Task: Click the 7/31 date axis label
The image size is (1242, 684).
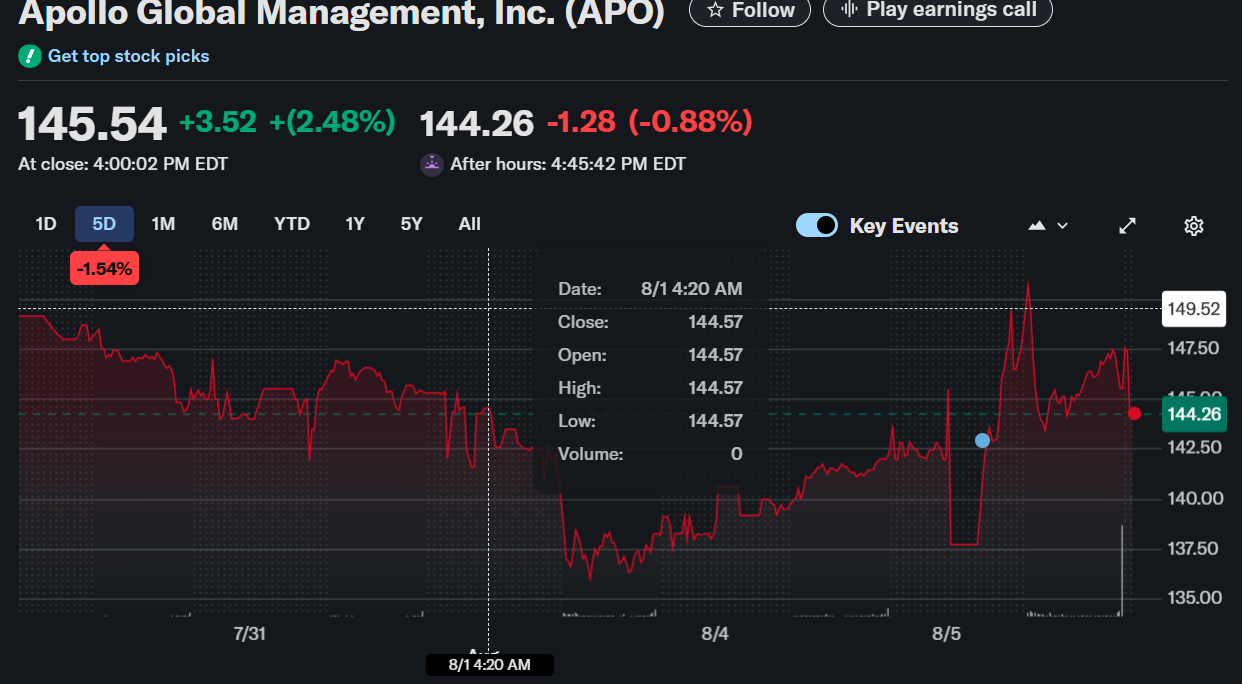Action: (249, 634)
